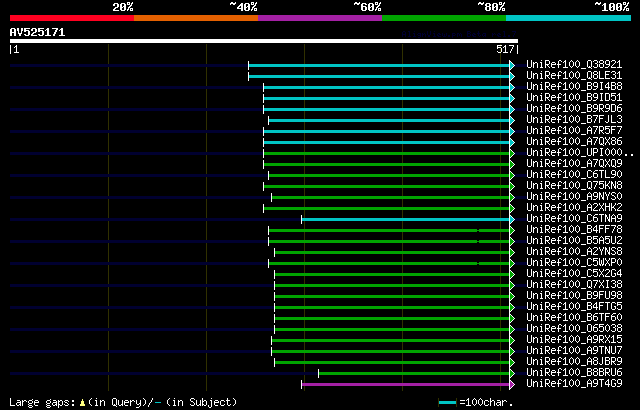Image resolution: width=640 pixels, height=410 pixels.
Task: Click the UniRef100_A8JBR9 label
Action: pyautogui.click(x=574, y=362)
